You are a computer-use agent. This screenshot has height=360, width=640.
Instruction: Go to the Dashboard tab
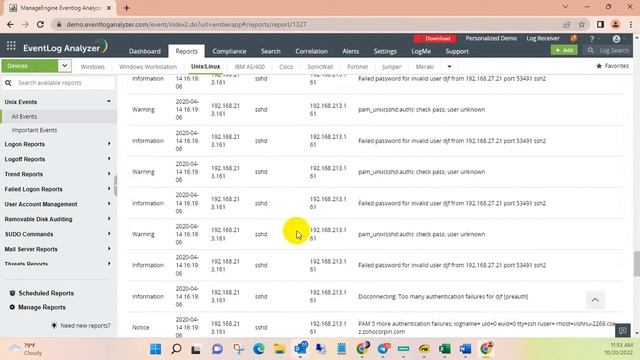coord(144,51)
